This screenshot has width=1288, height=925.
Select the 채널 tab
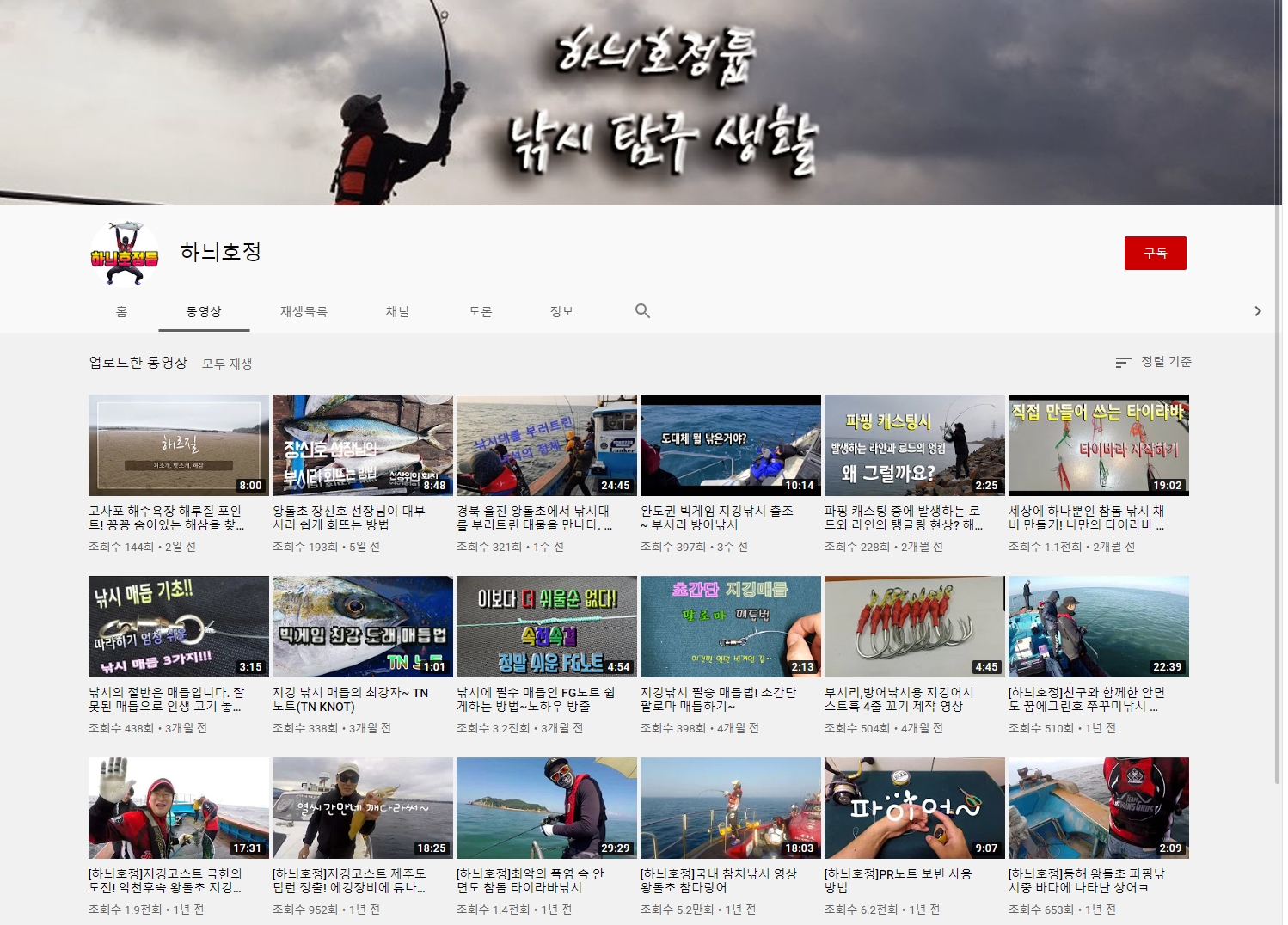(x=397, y=311)
